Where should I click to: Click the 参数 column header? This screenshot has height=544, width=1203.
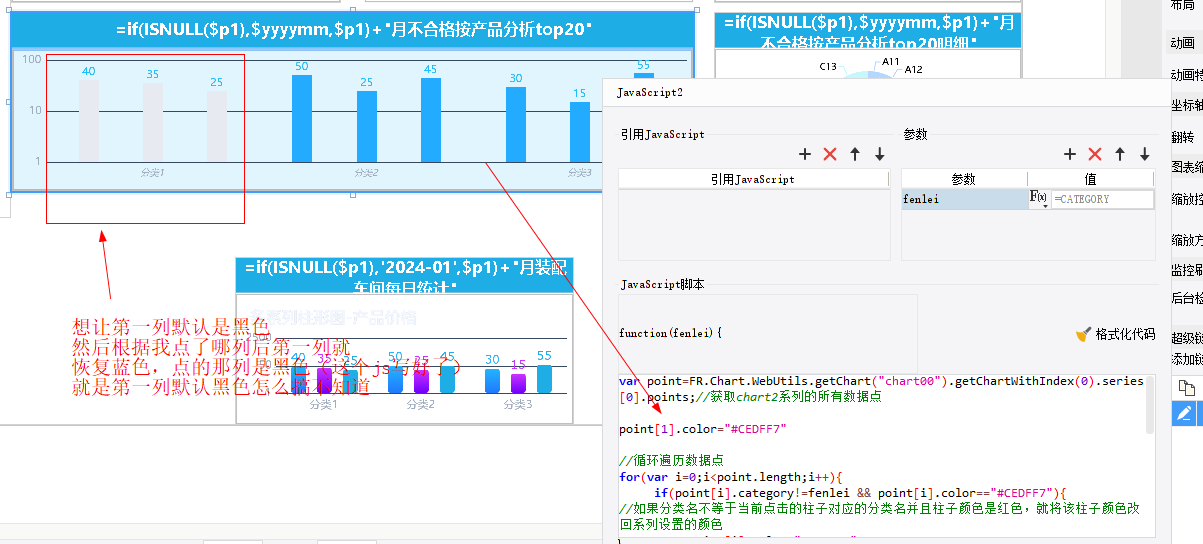[963, 179]
